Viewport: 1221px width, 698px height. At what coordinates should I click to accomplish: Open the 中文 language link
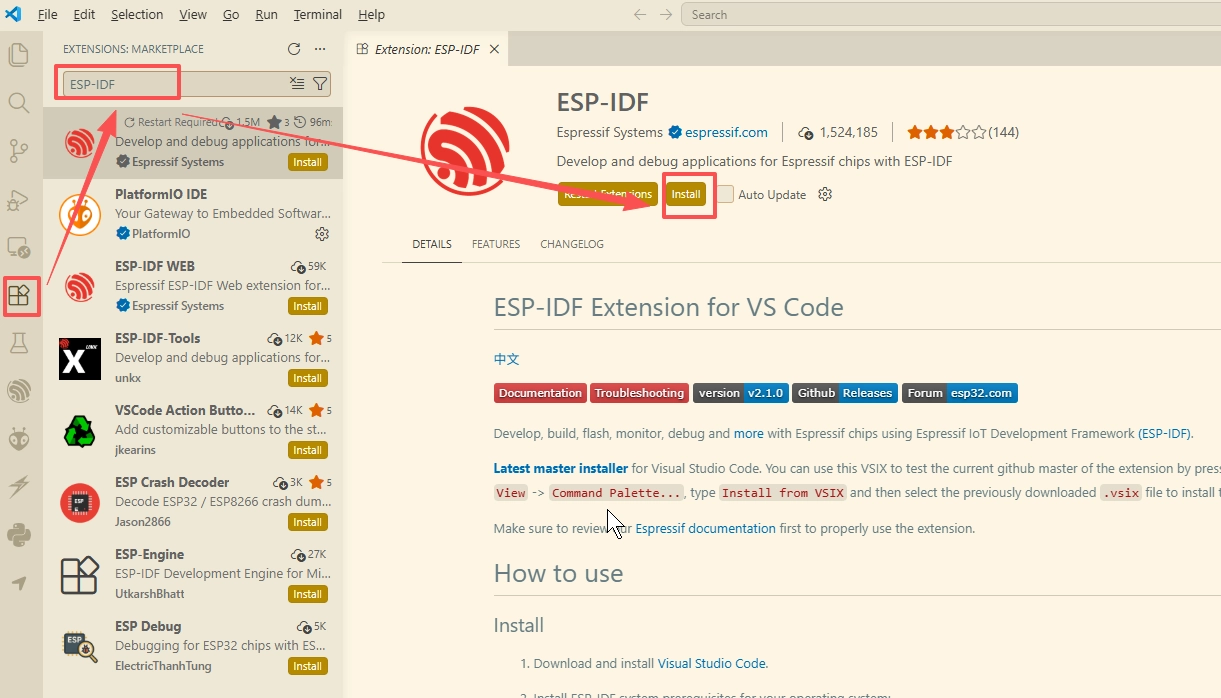(506, 359)
